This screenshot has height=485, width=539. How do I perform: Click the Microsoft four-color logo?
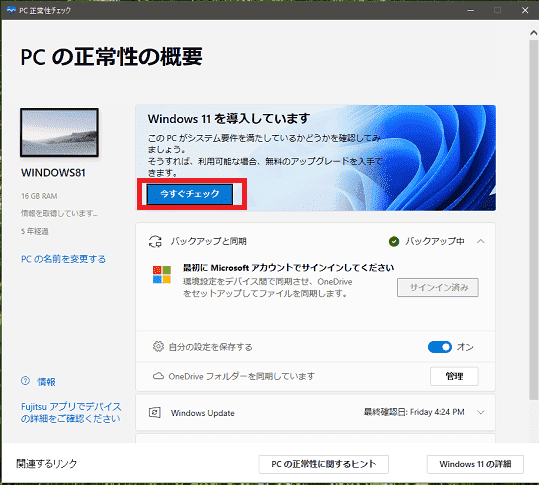click(x=162, y=275)
